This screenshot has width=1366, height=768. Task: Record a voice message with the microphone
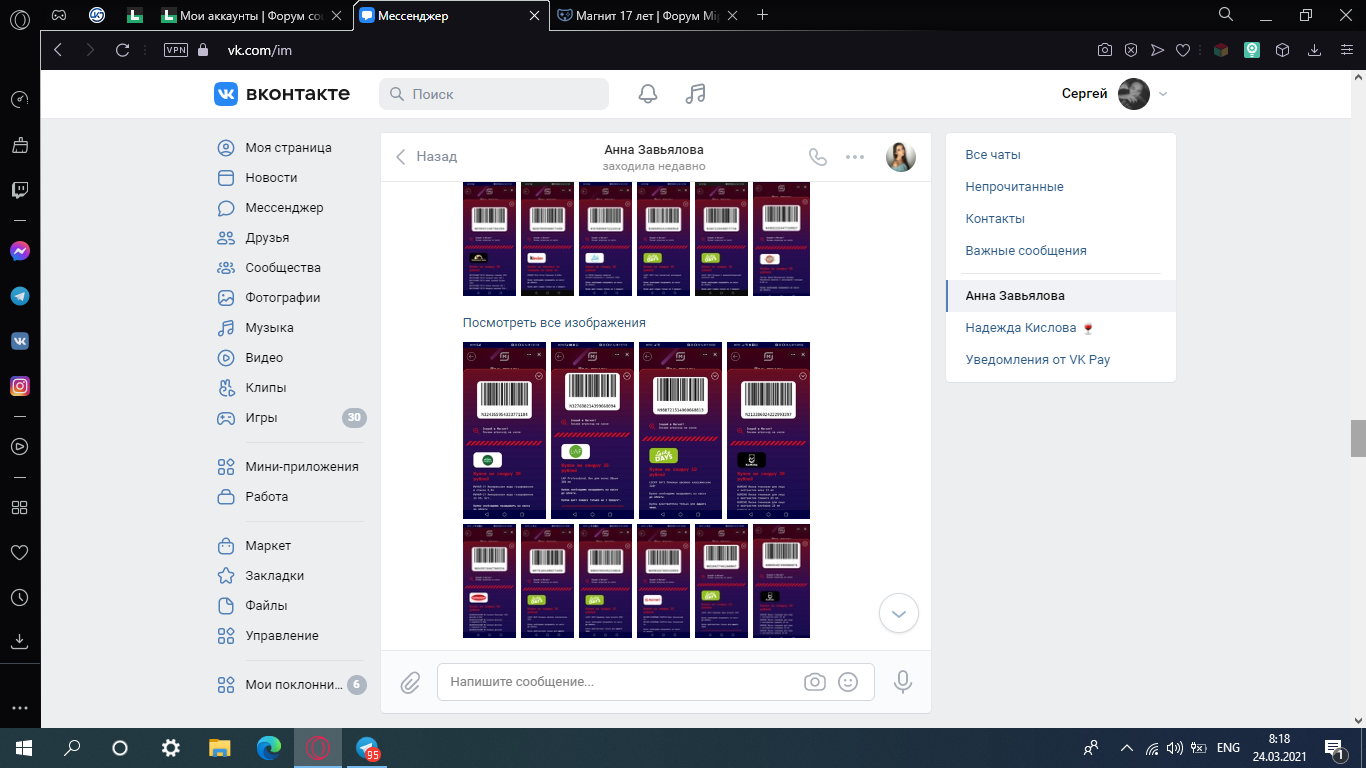point(903,682)
